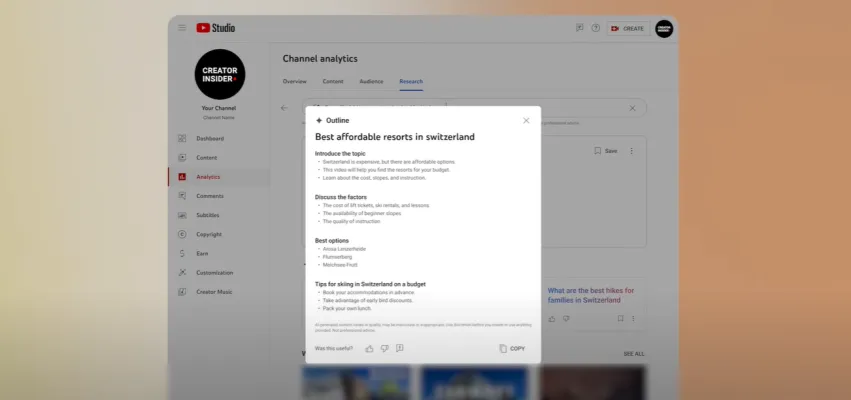Screen dimensions: 851x400
Task: Click SEE ALL link
Action: (x=634, y=353)
